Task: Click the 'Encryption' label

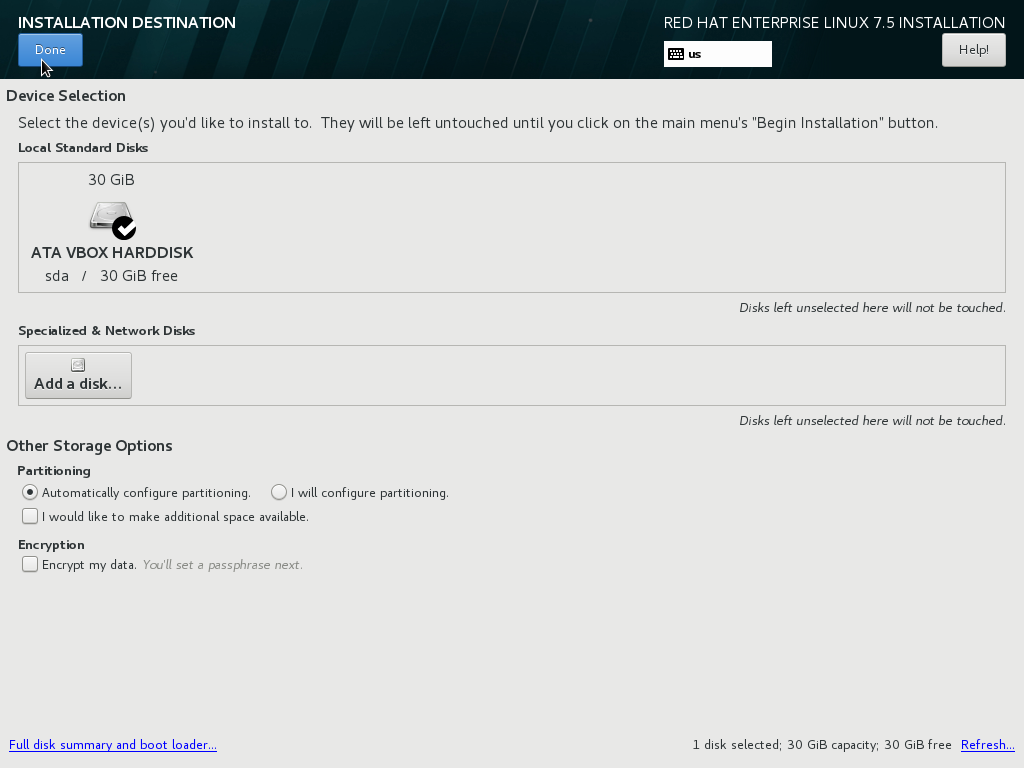Action: [51, 545]
